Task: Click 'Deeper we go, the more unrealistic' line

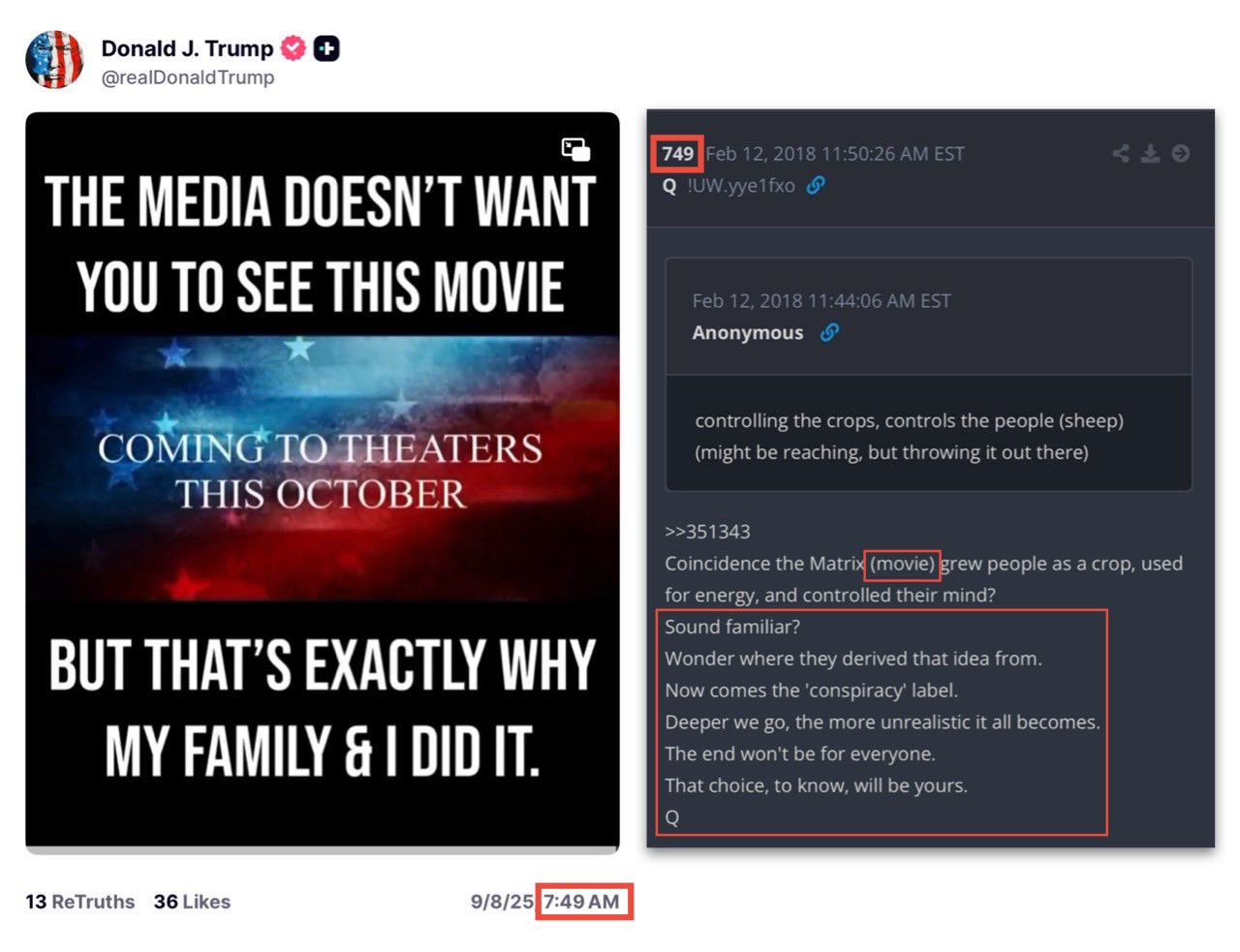Action: coord(883,722)
